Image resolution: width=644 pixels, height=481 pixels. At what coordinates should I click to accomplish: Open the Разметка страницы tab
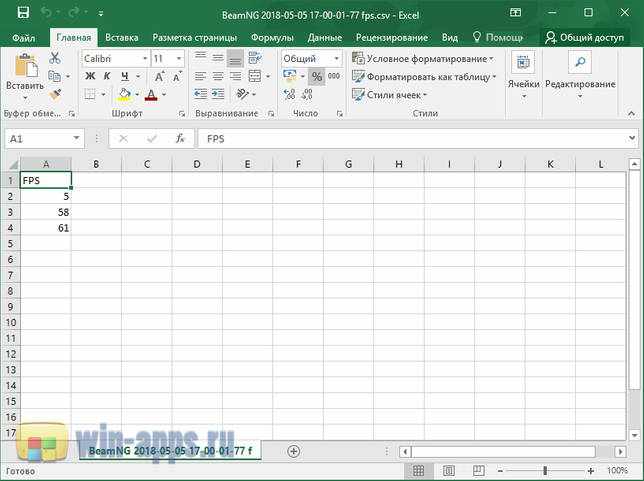click(x=195, y=37)
